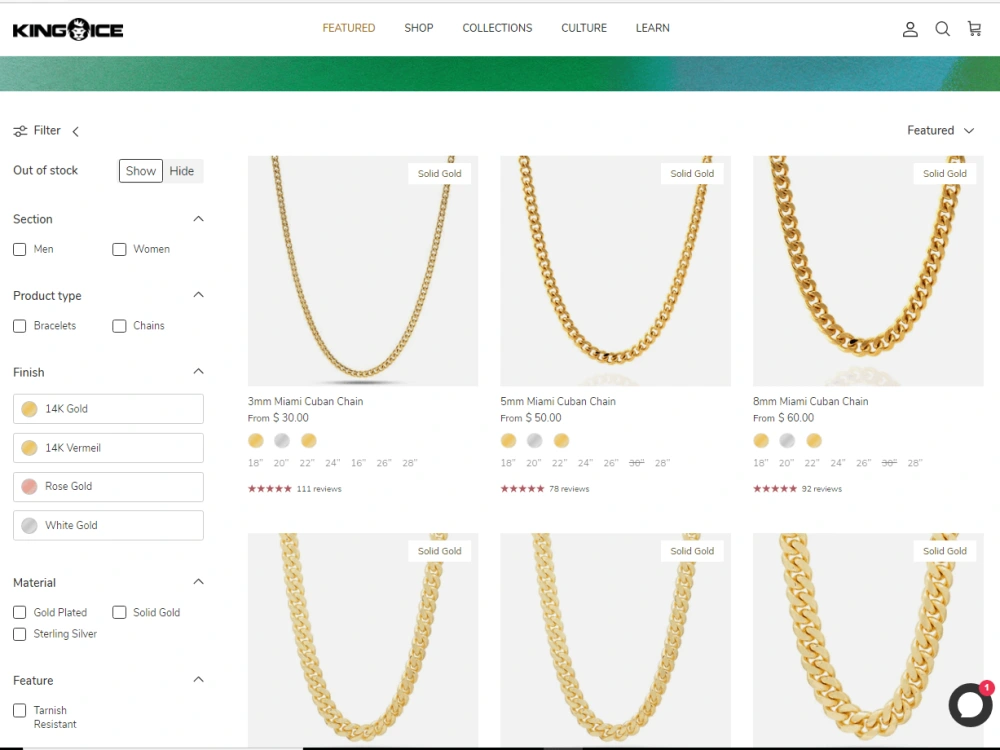Screen dimensions: 1000x750
Task: Check the Gold Plated material checkbox
Action: [20, 612]
